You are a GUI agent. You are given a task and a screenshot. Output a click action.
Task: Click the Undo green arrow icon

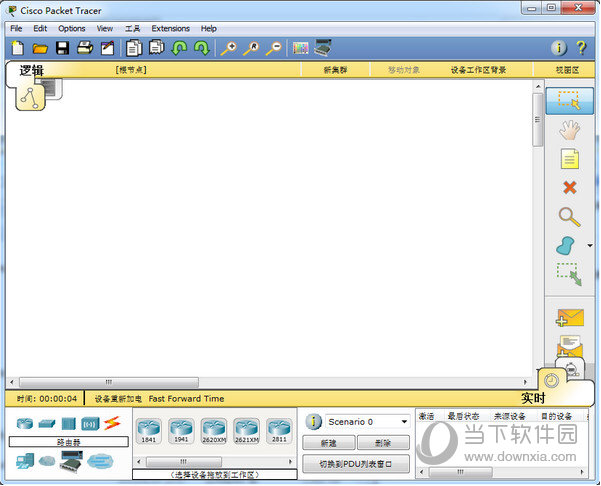[x=180, y=47]
